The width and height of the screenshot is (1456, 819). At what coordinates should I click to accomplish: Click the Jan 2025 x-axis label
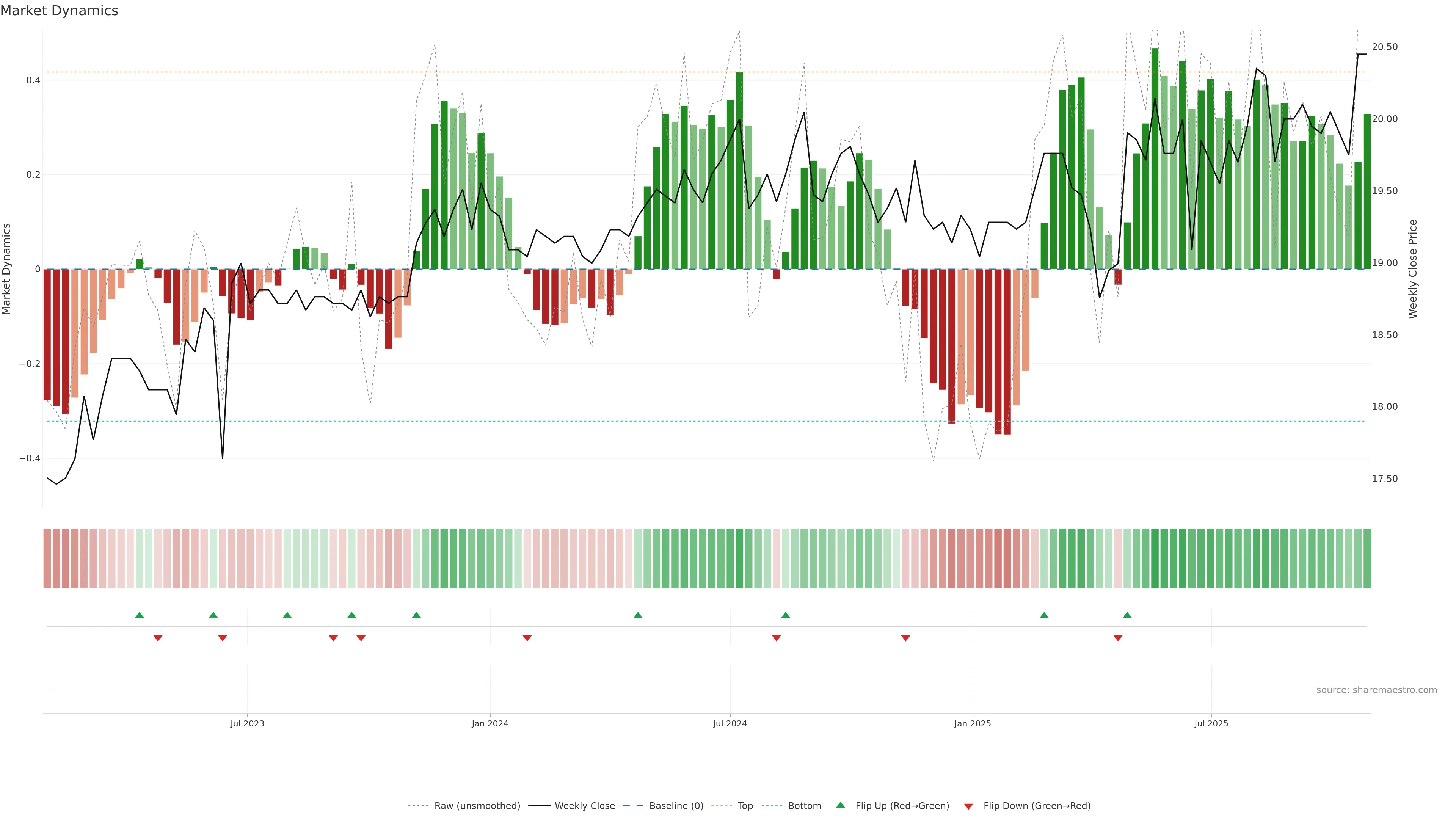(972, 723)
